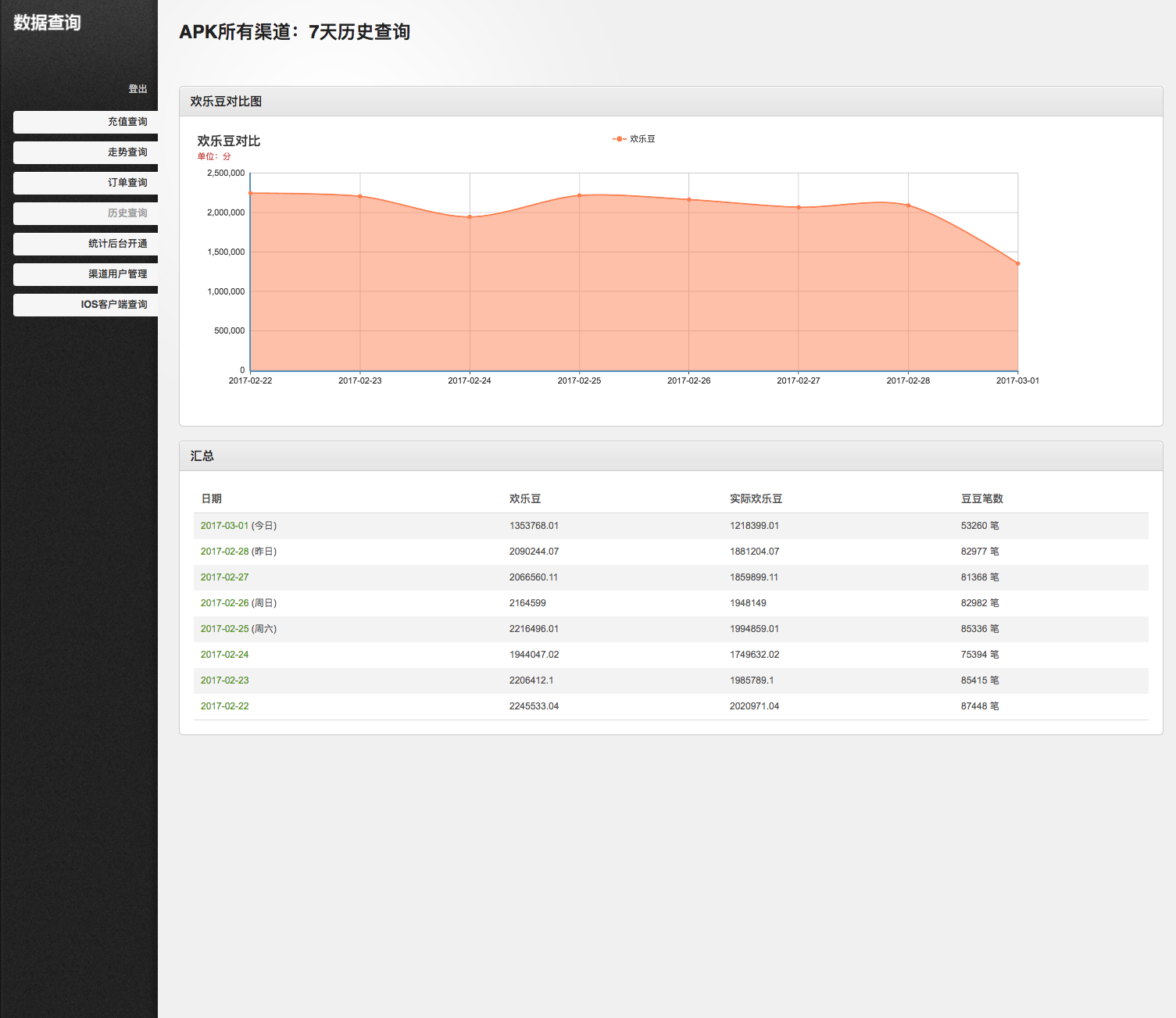Image resolution: width=1176 pixels, height=1018 pixels.
Task: Open the 2017-02-28 date link in table
Action: [x=224, y=552]
